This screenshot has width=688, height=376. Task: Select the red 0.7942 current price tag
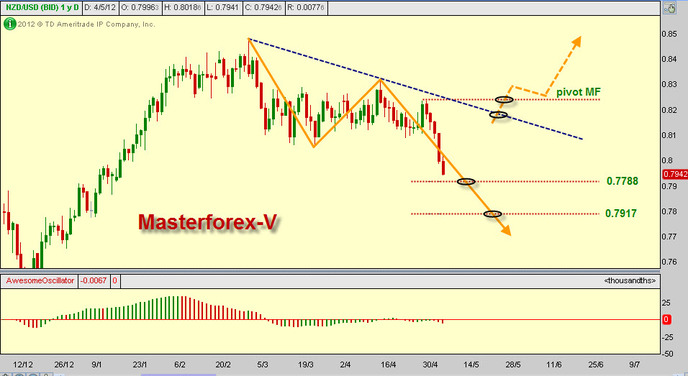675,174
